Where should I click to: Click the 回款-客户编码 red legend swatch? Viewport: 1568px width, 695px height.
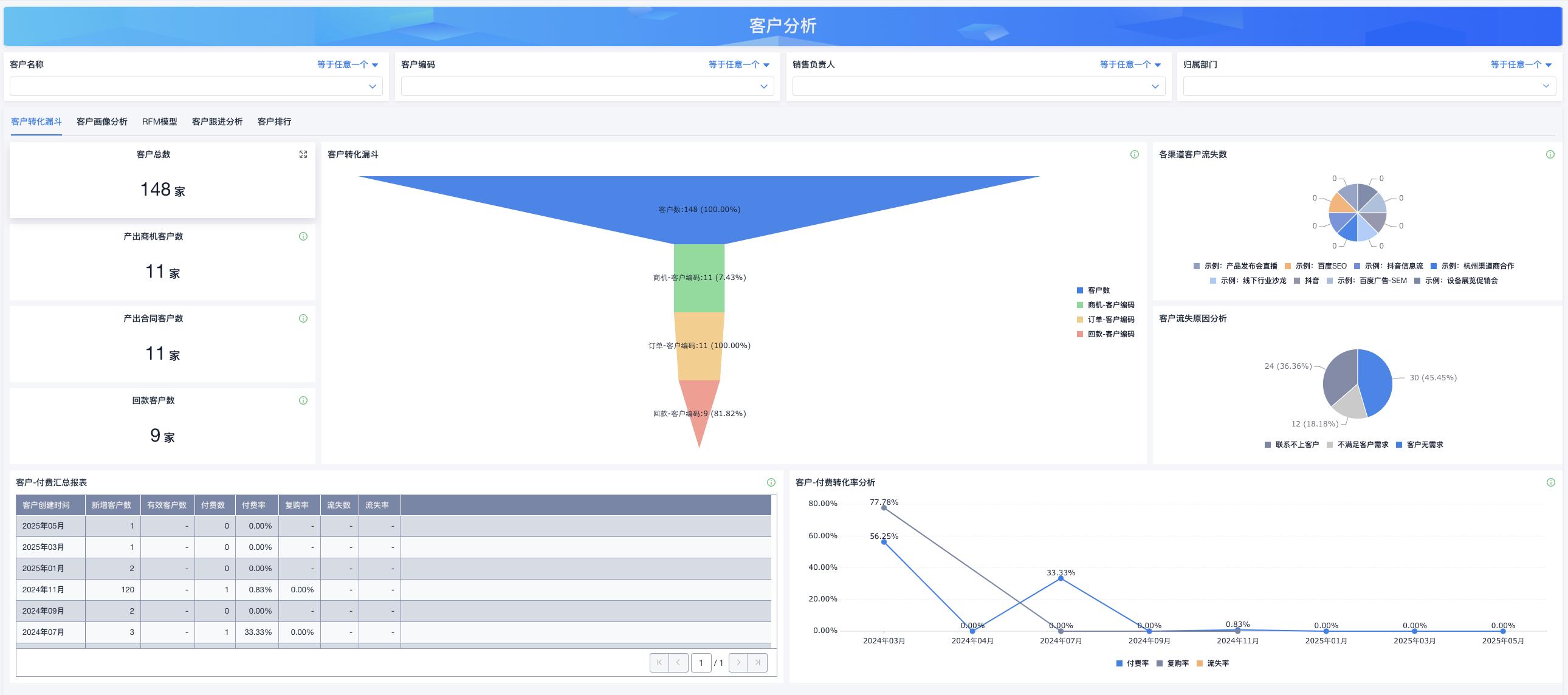pos(1079,334)
